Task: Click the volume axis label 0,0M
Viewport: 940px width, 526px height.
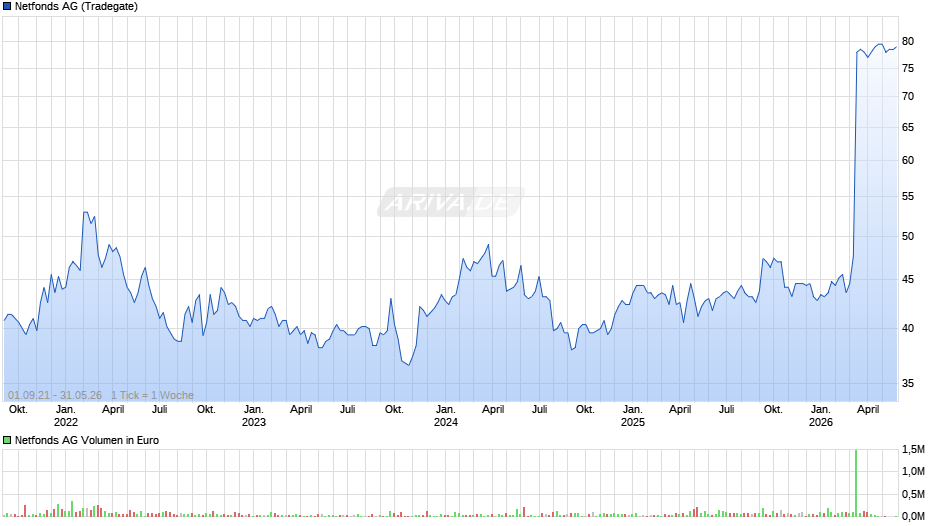Action: click(x=913, y=516)
